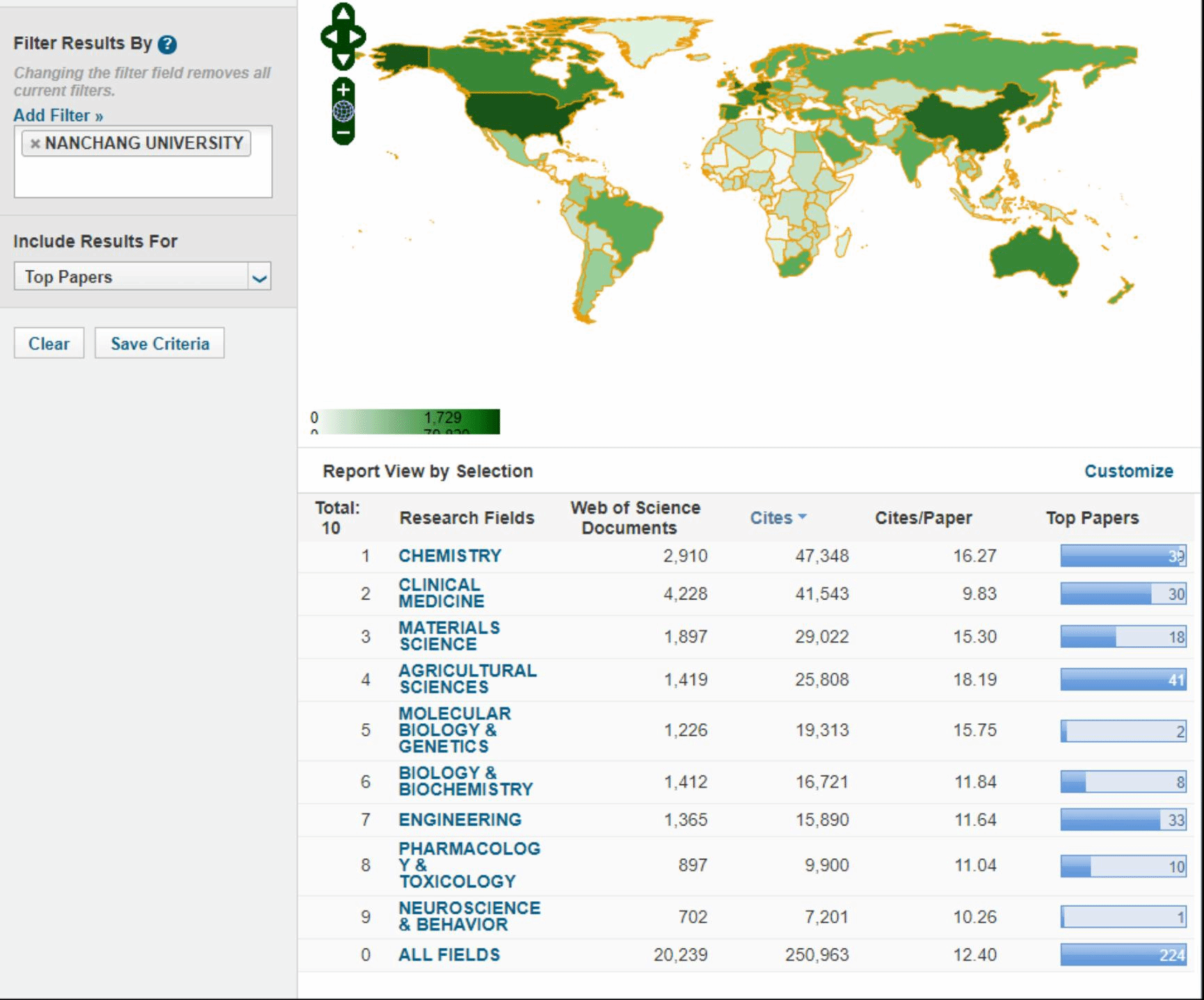This screenshot has width=1204, height=1000.
Task: Reset map to full world view
Action: point(344,111)
